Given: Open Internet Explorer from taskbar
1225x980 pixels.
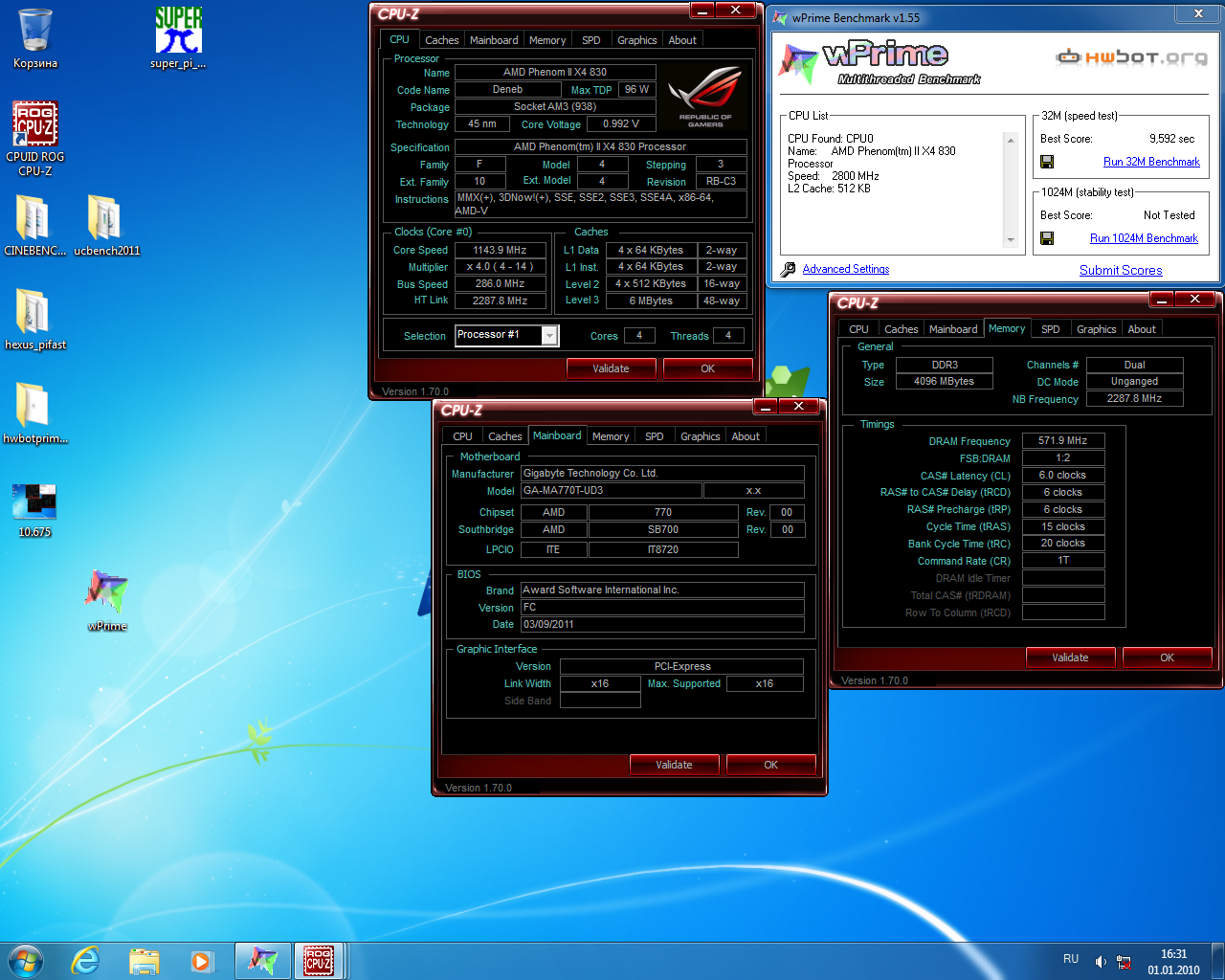Looking at the screenshot, I should coord(86,961).
